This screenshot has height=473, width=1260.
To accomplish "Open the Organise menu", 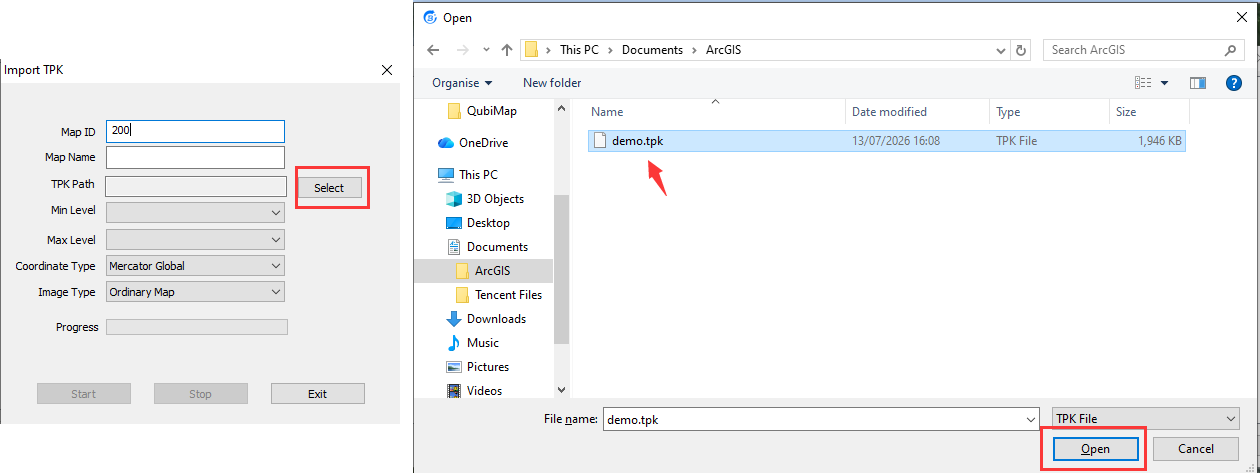I will tap(462, 83).
